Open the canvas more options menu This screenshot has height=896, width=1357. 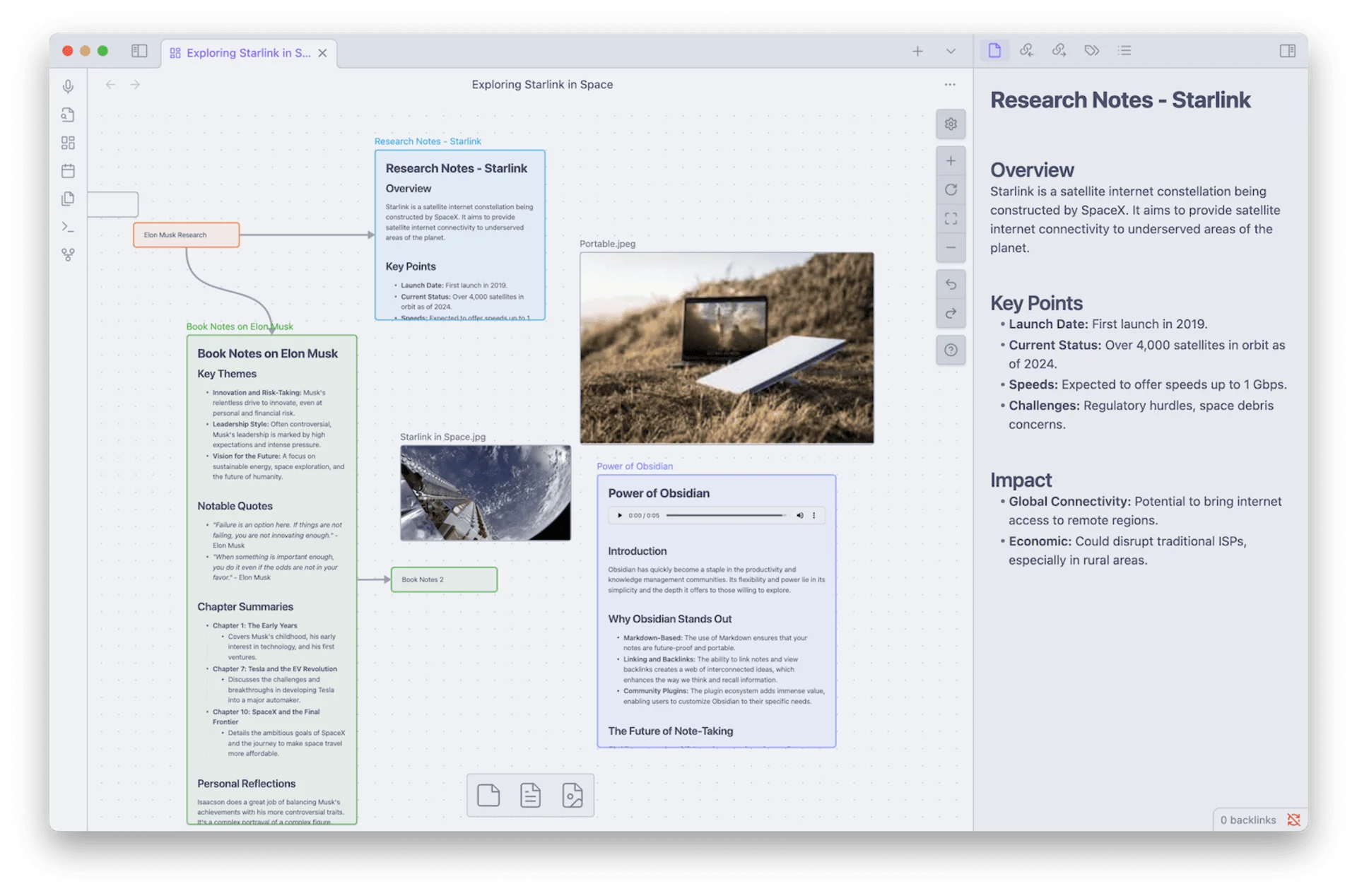coord(949,85)
